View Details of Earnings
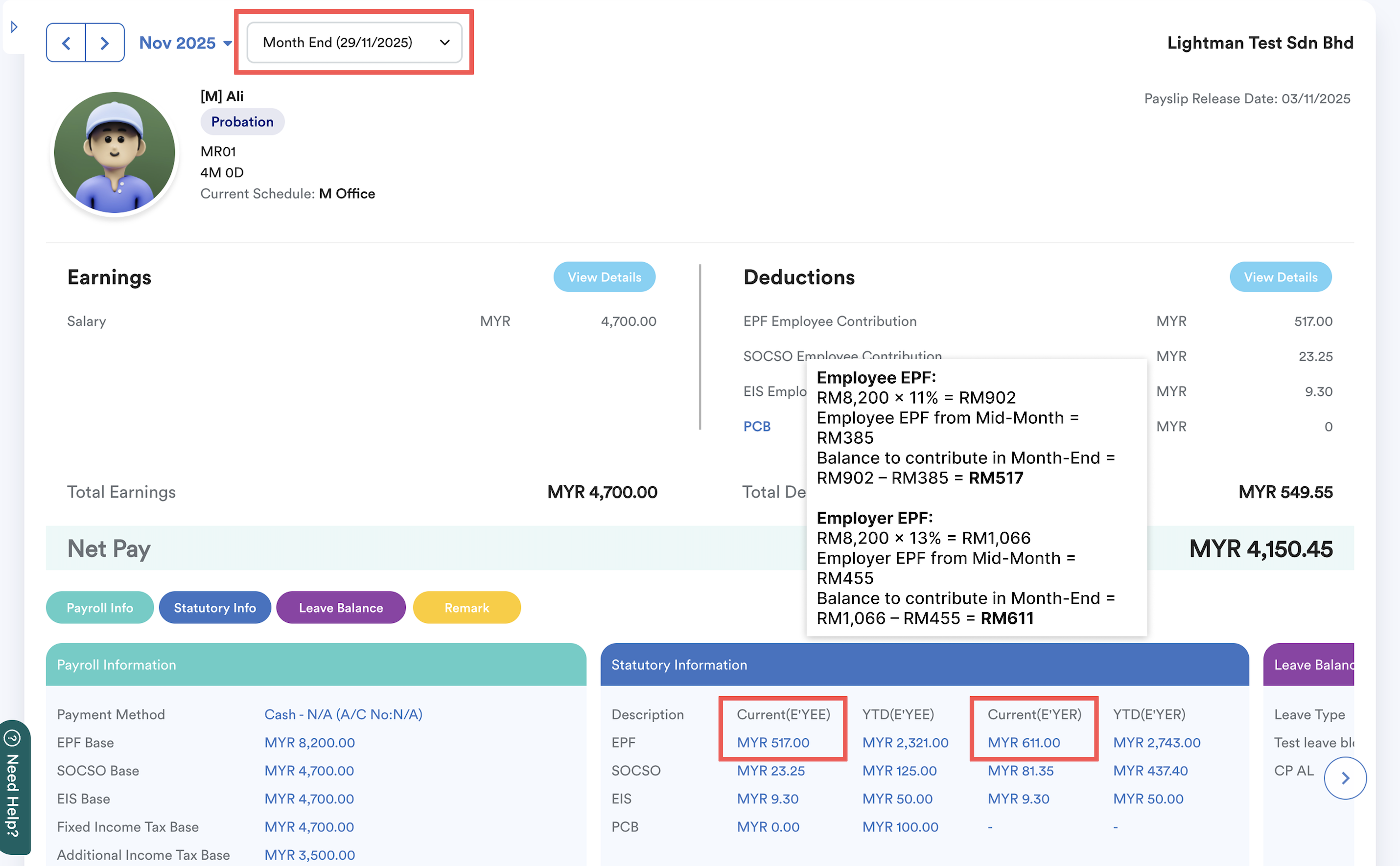Image resolution: width=1400 pixels, height=866 pixels. click(x=604, y=277)
